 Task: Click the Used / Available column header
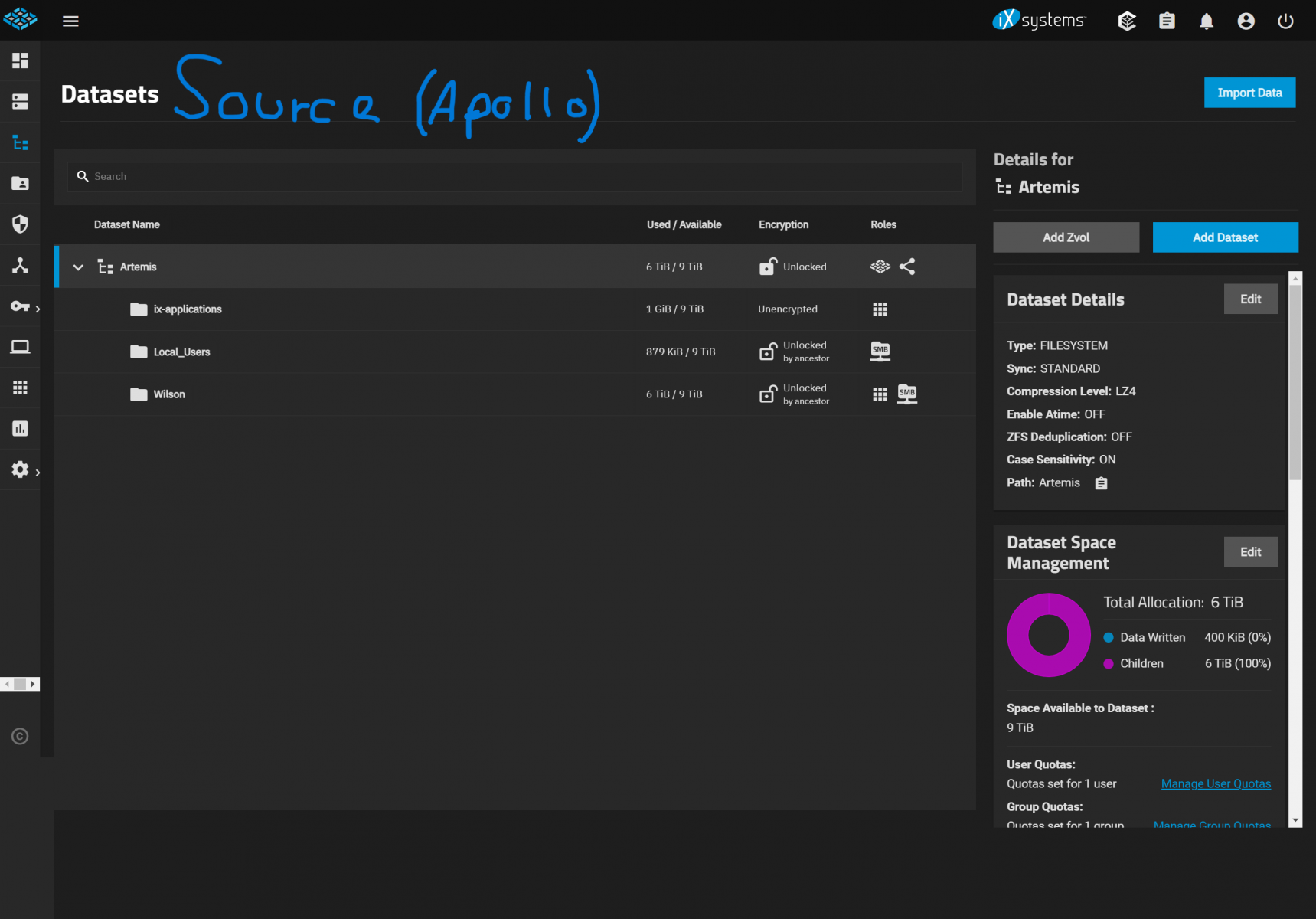coord(684,224)
